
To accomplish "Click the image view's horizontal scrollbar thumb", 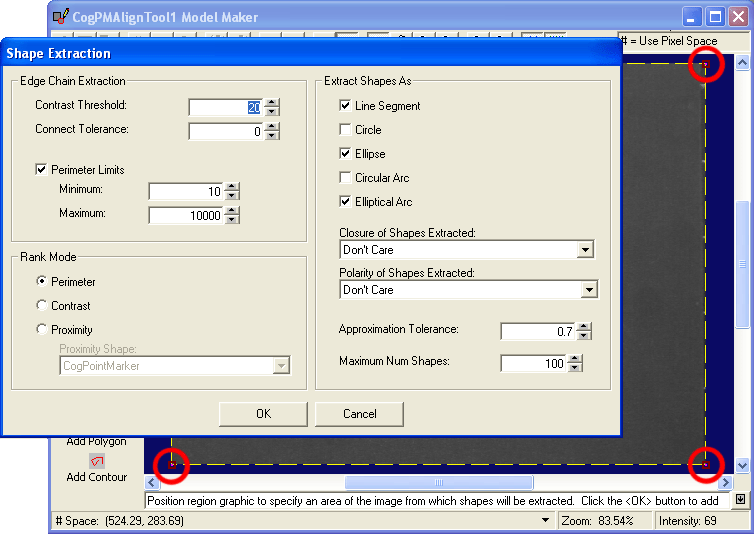I will tap(439, 482).
